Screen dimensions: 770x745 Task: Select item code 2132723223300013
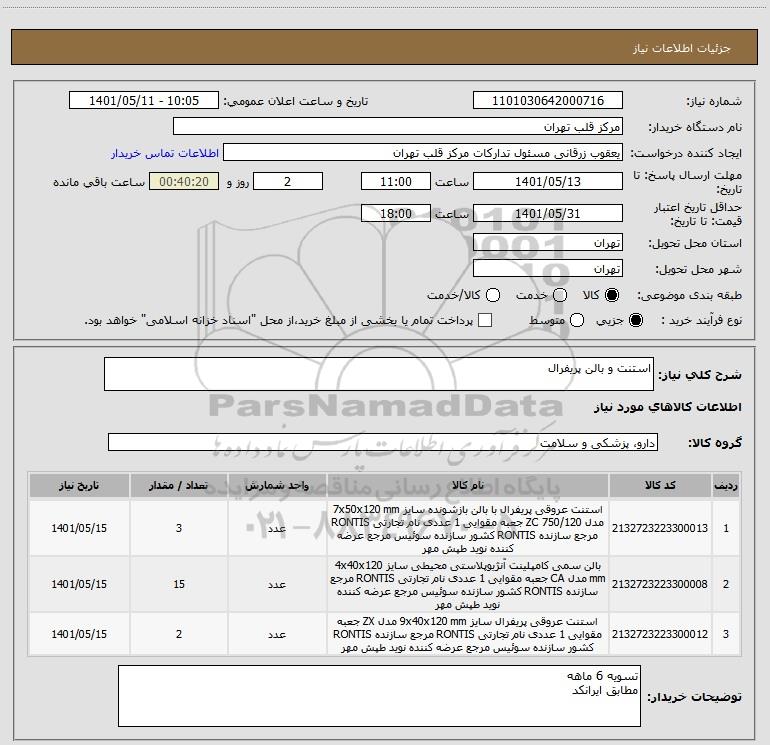(660, 528)
